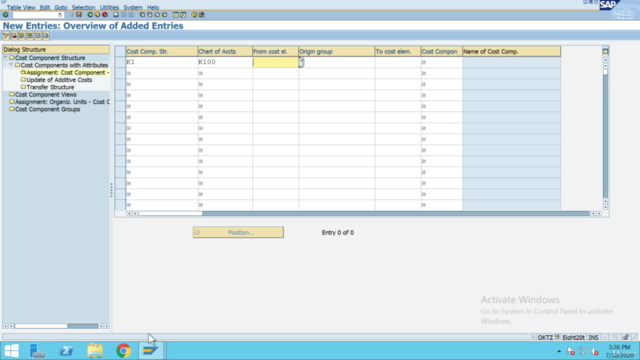Jump with the Last Page icon
Viewport: 640px width, 360px height.
(x=164, y=15)
